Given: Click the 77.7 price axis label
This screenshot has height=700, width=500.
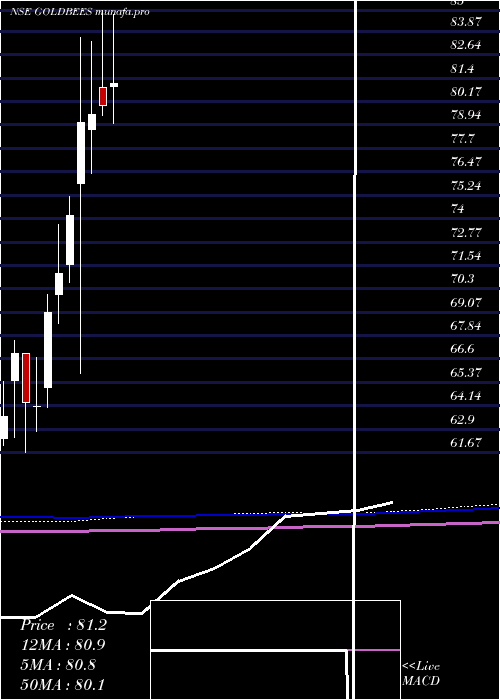Looking at the screenshot, I should pyautogui.click(x=462, y=139).
